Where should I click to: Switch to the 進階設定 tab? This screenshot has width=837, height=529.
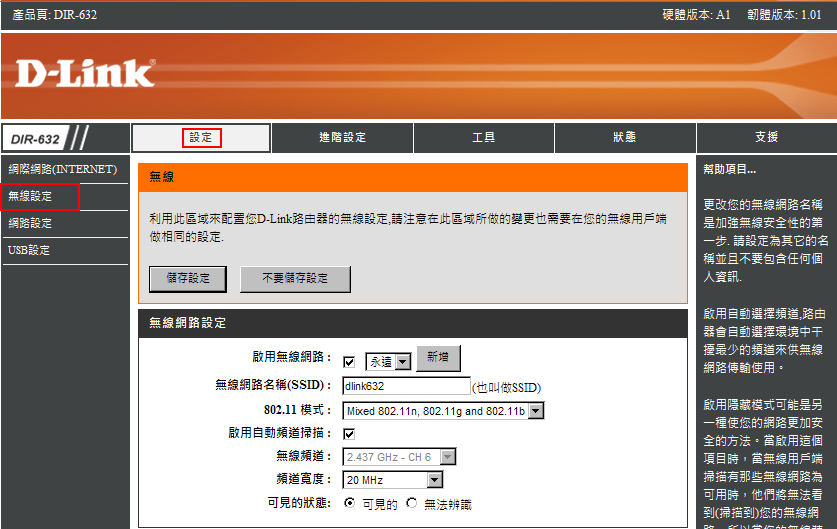[x=342, y=138]
